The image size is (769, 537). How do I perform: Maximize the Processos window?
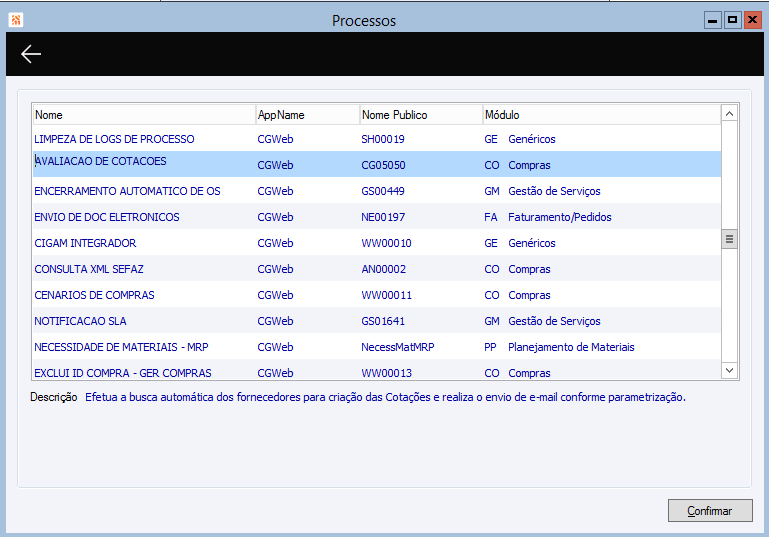tap(732, 20)
